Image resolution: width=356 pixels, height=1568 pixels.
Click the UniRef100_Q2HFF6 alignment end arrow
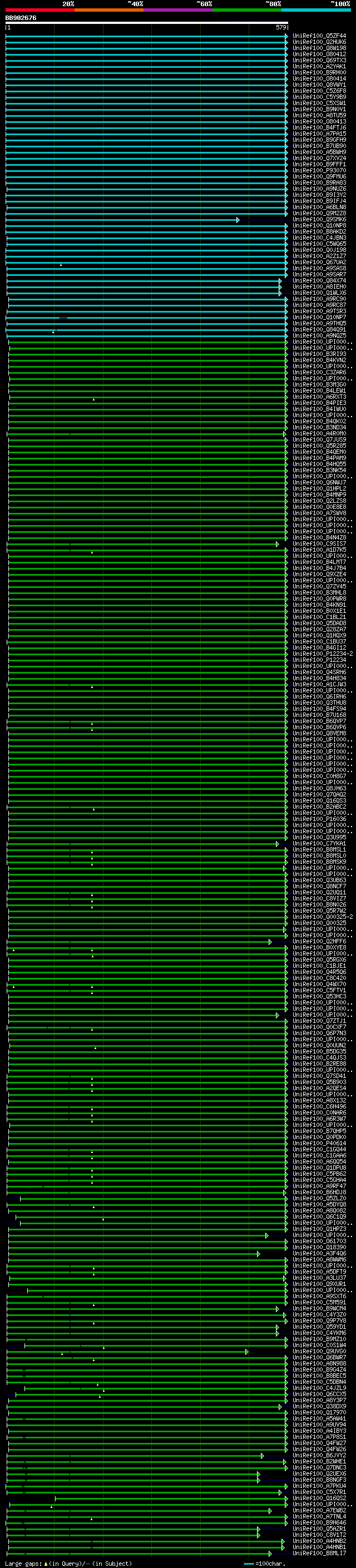[x=270, y=942]
